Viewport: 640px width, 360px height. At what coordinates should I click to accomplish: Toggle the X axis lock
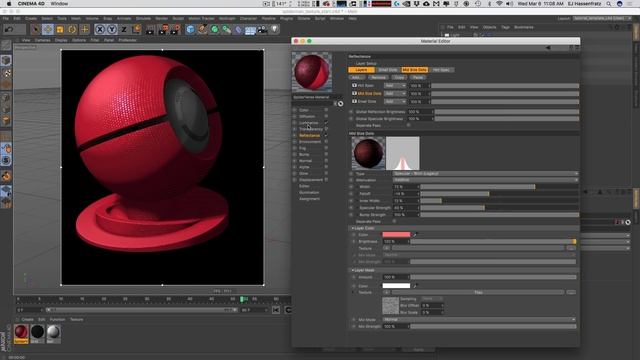pos(100,29)
